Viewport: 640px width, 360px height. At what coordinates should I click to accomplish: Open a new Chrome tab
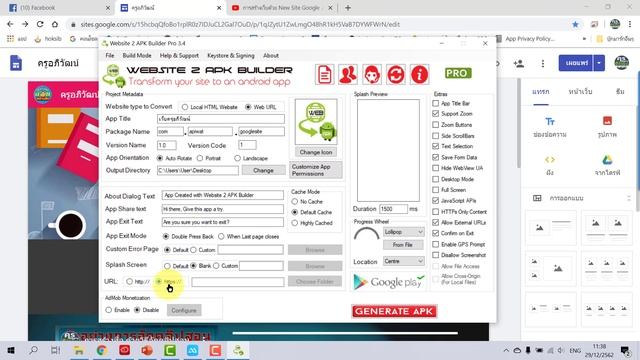pyautogui.click(x=348, y=8)
